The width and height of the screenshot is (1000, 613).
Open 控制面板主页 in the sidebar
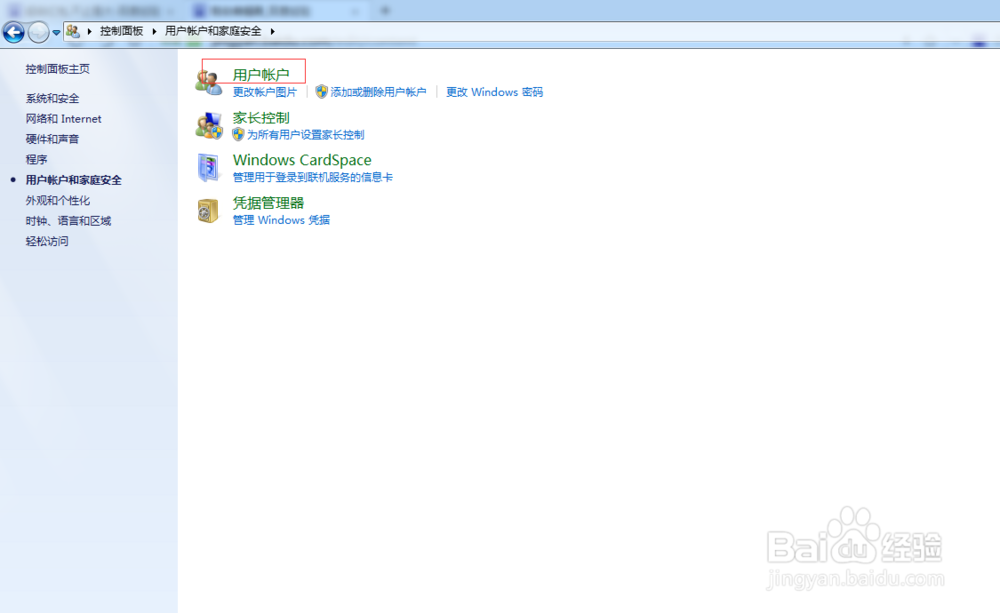tap(57, 69)
